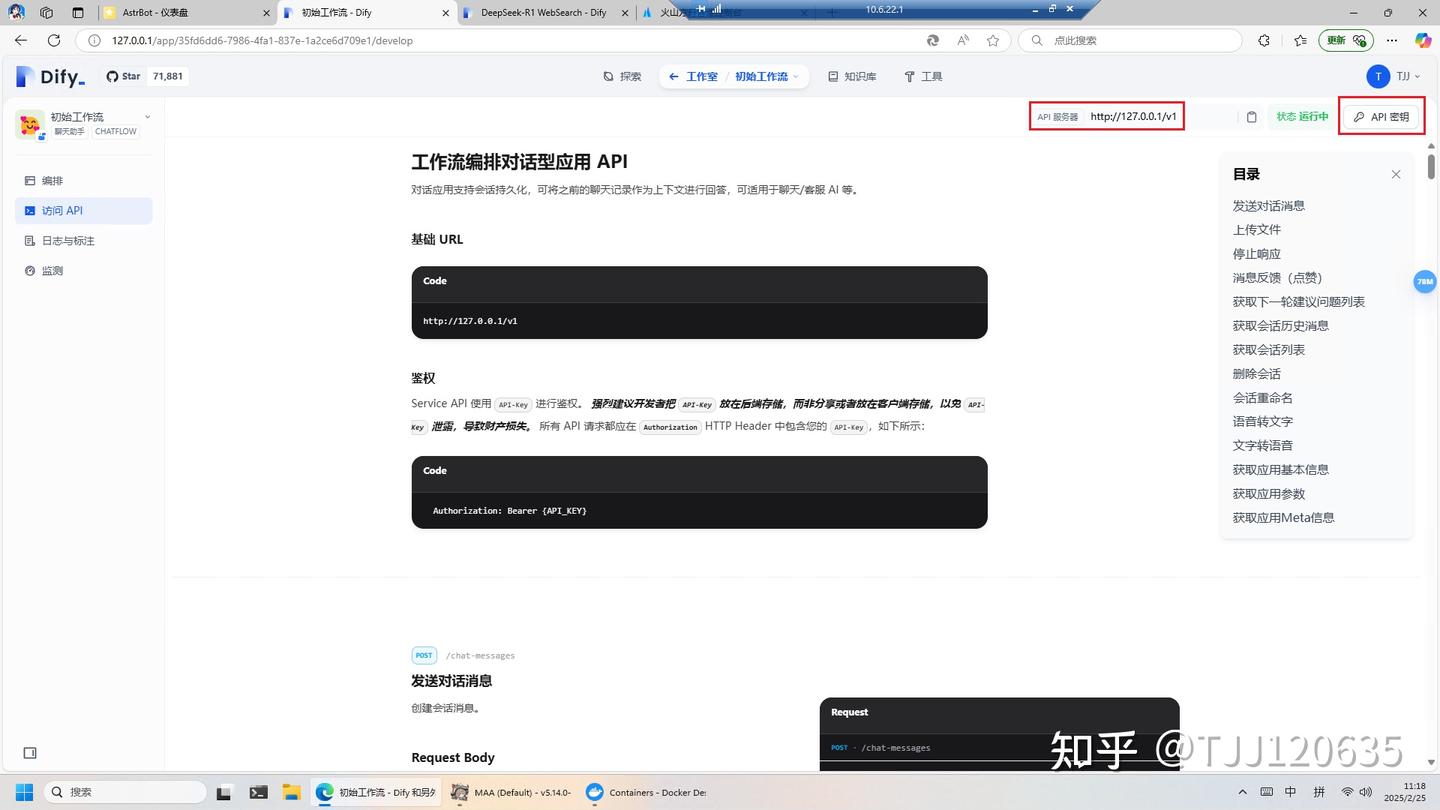The width and height of the screenshot is (1440, 810).
Task: Open Docker Desktop from the taskbar
Action: pos(594,792)
